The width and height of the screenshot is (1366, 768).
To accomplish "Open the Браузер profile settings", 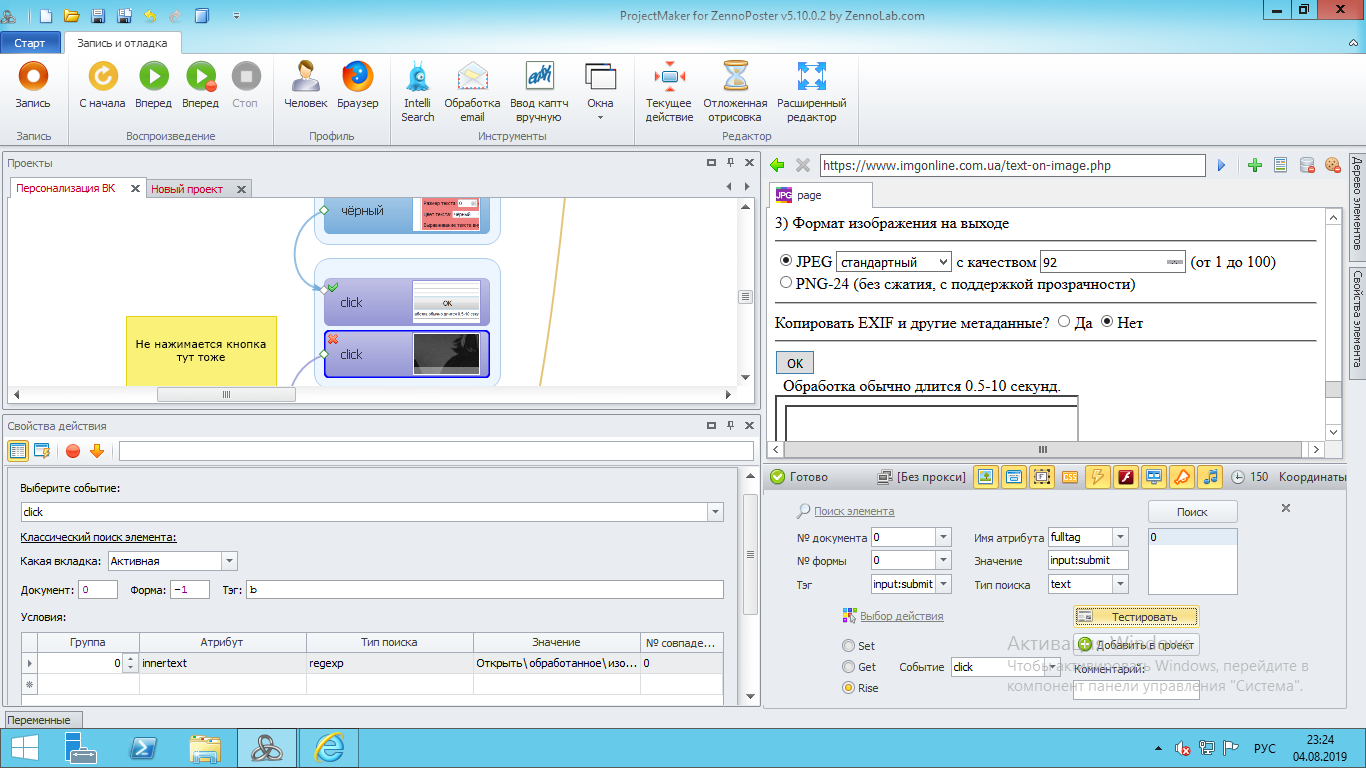I will (x=357, y=85).
